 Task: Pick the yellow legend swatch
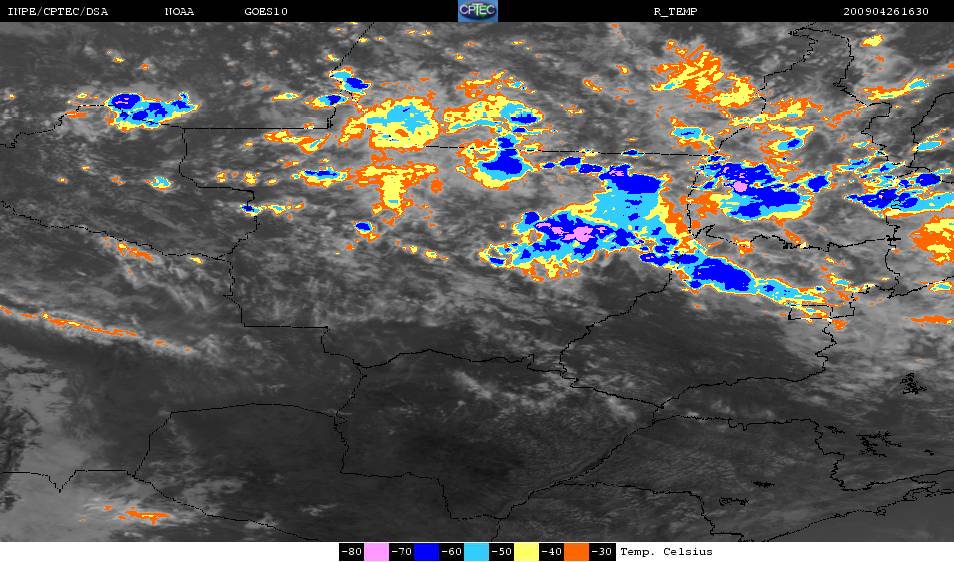[x=526, y=552]
